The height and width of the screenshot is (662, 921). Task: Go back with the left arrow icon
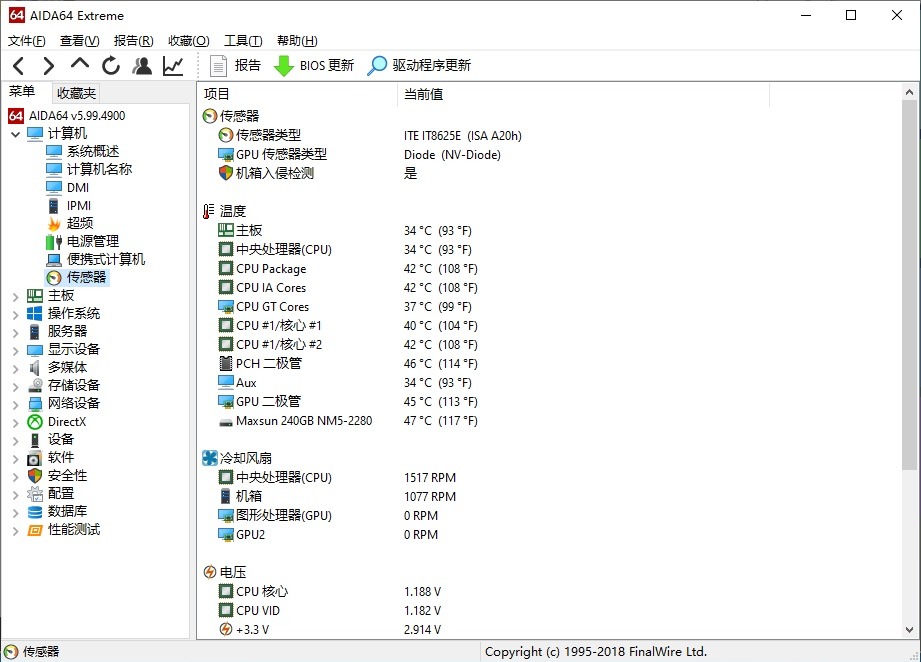(18, 66)
